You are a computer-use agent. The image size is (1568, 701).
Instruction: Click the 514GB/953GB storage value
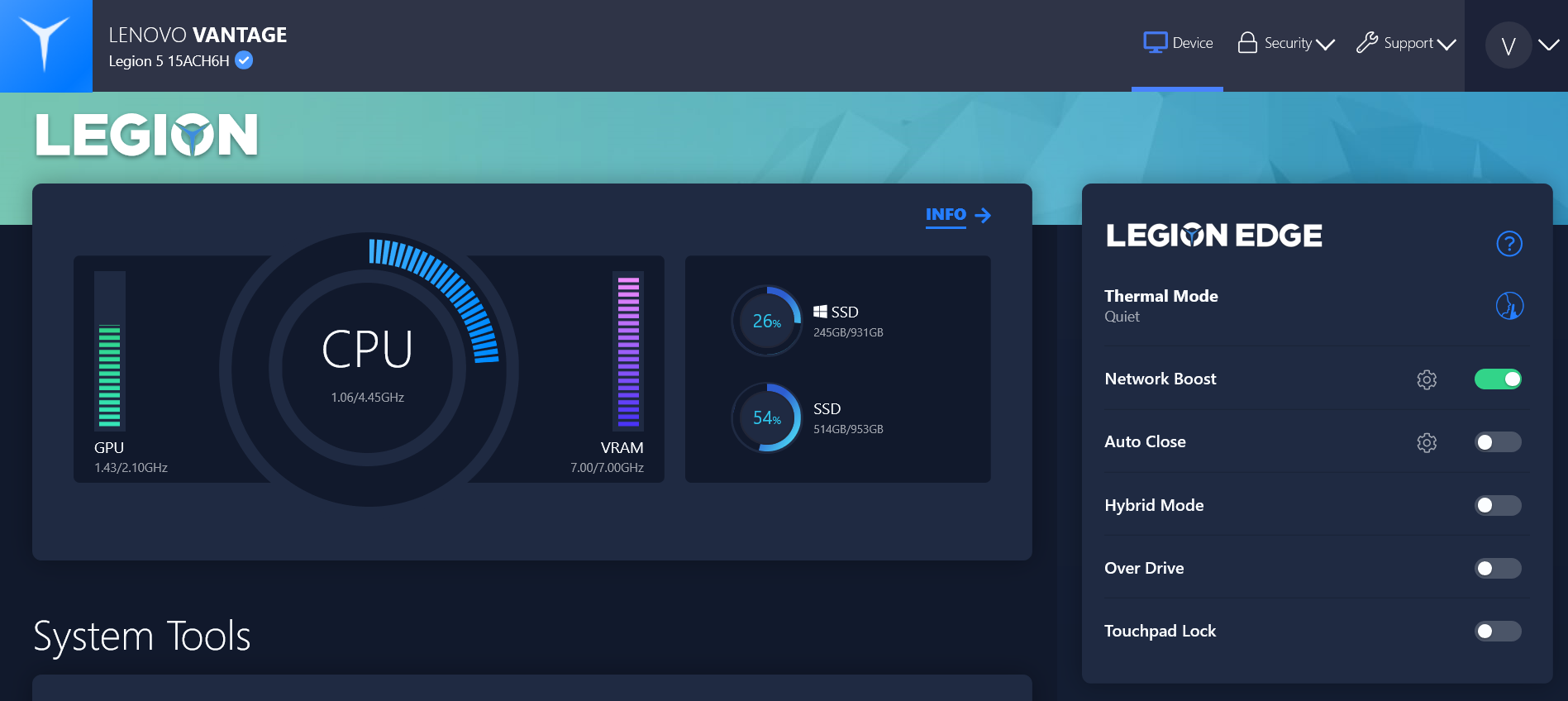(848, 429)
